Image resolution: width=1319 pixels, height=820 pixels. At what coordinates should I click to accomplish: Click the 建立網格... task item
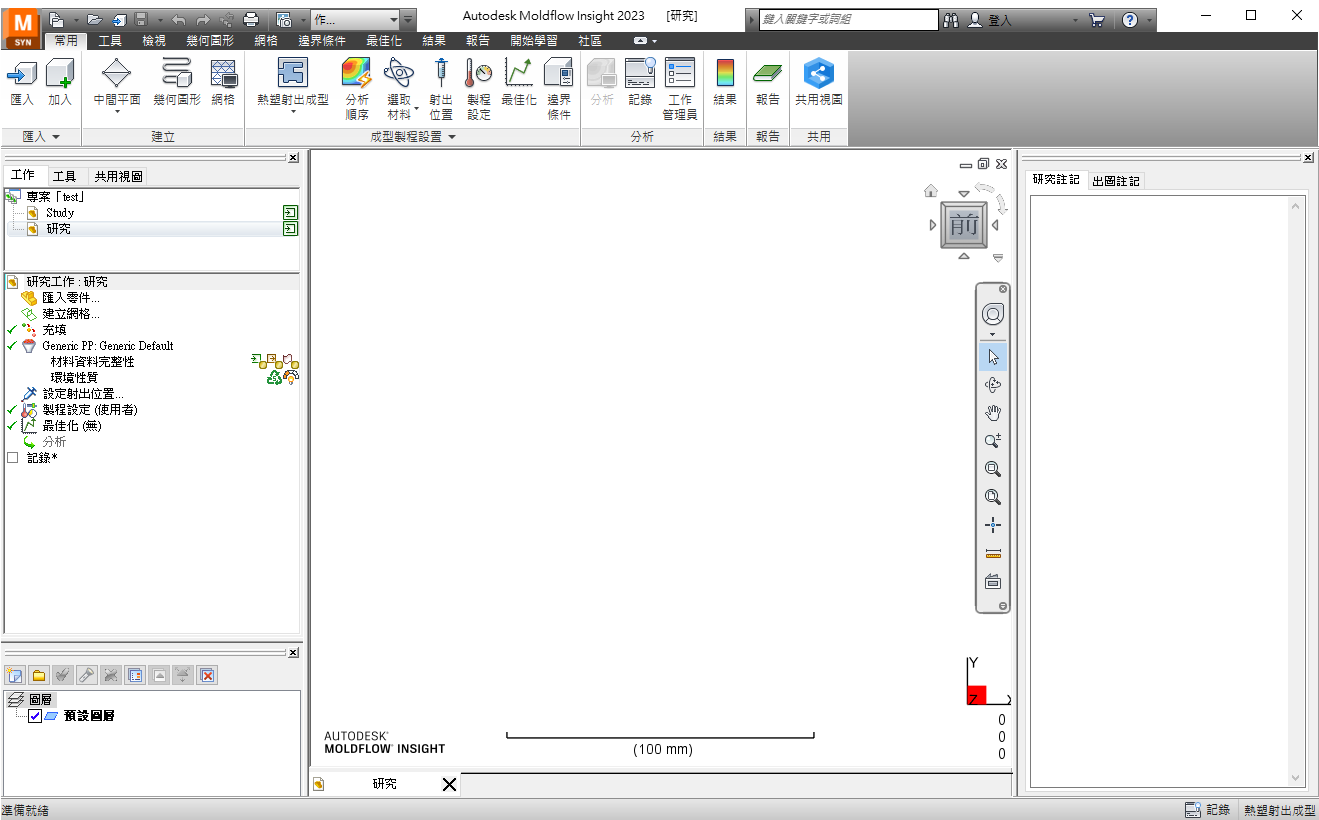[70, 314]
